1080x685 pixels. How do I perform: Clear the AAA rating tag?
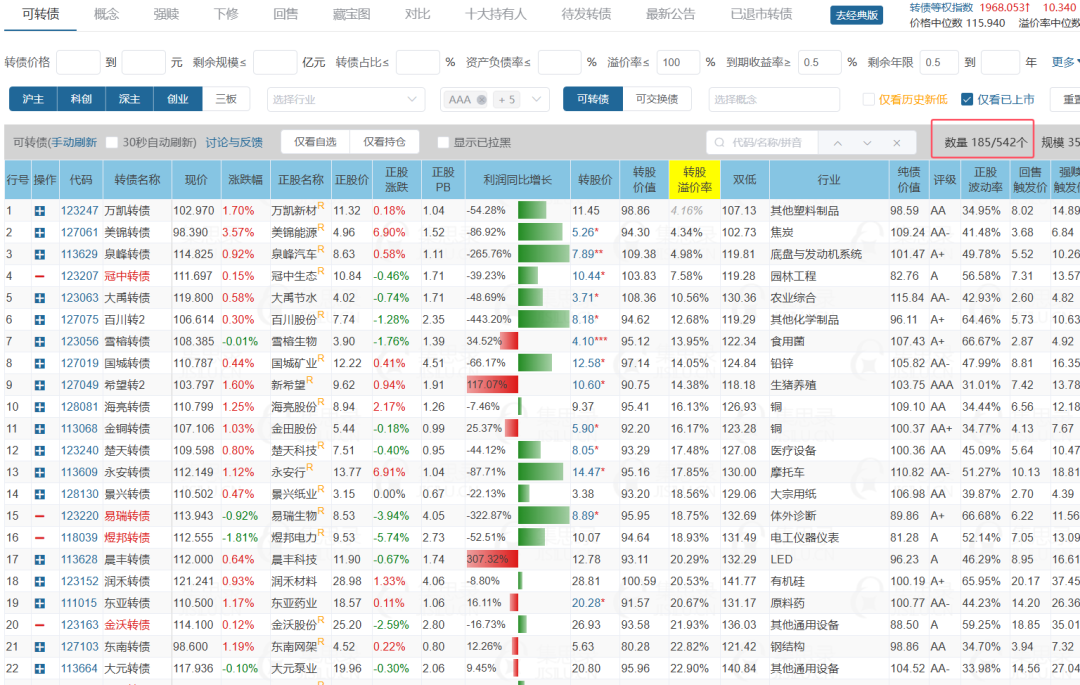481,100
